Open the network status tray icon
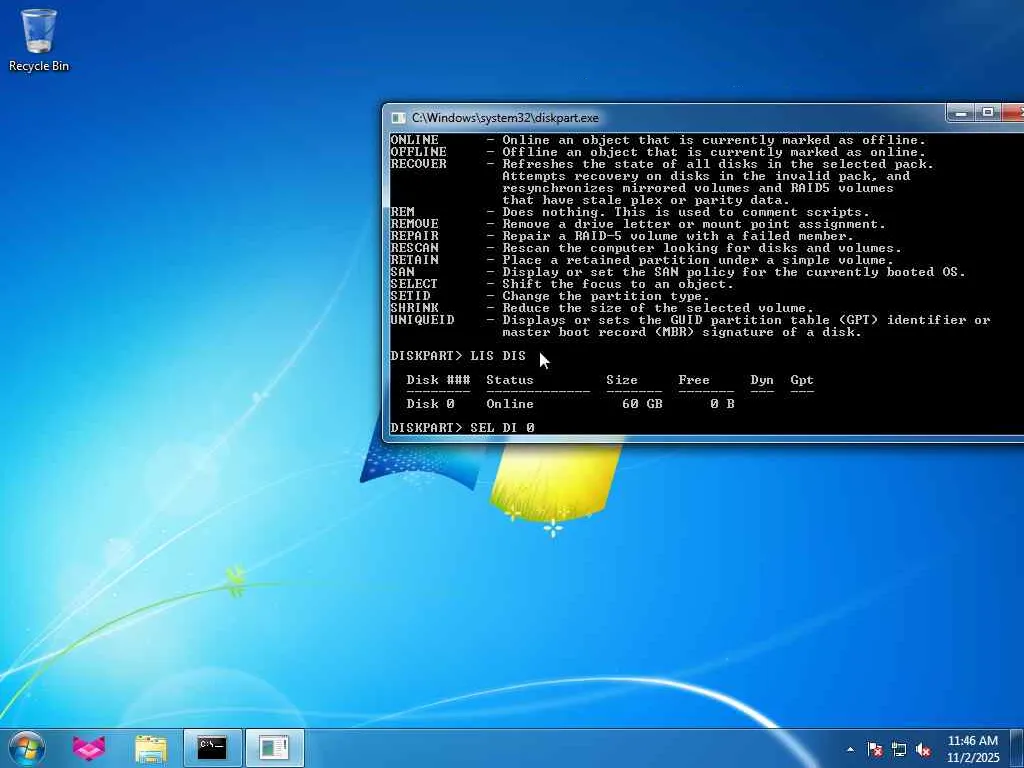The height and width of the screenshot is (768, 1024). click(x=899, y=749)
